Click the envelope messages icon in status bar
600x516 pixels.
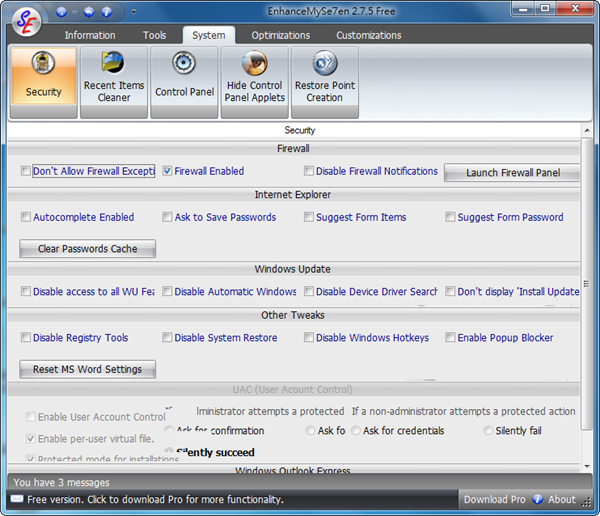pyautogui.click(x=17, y=499)
